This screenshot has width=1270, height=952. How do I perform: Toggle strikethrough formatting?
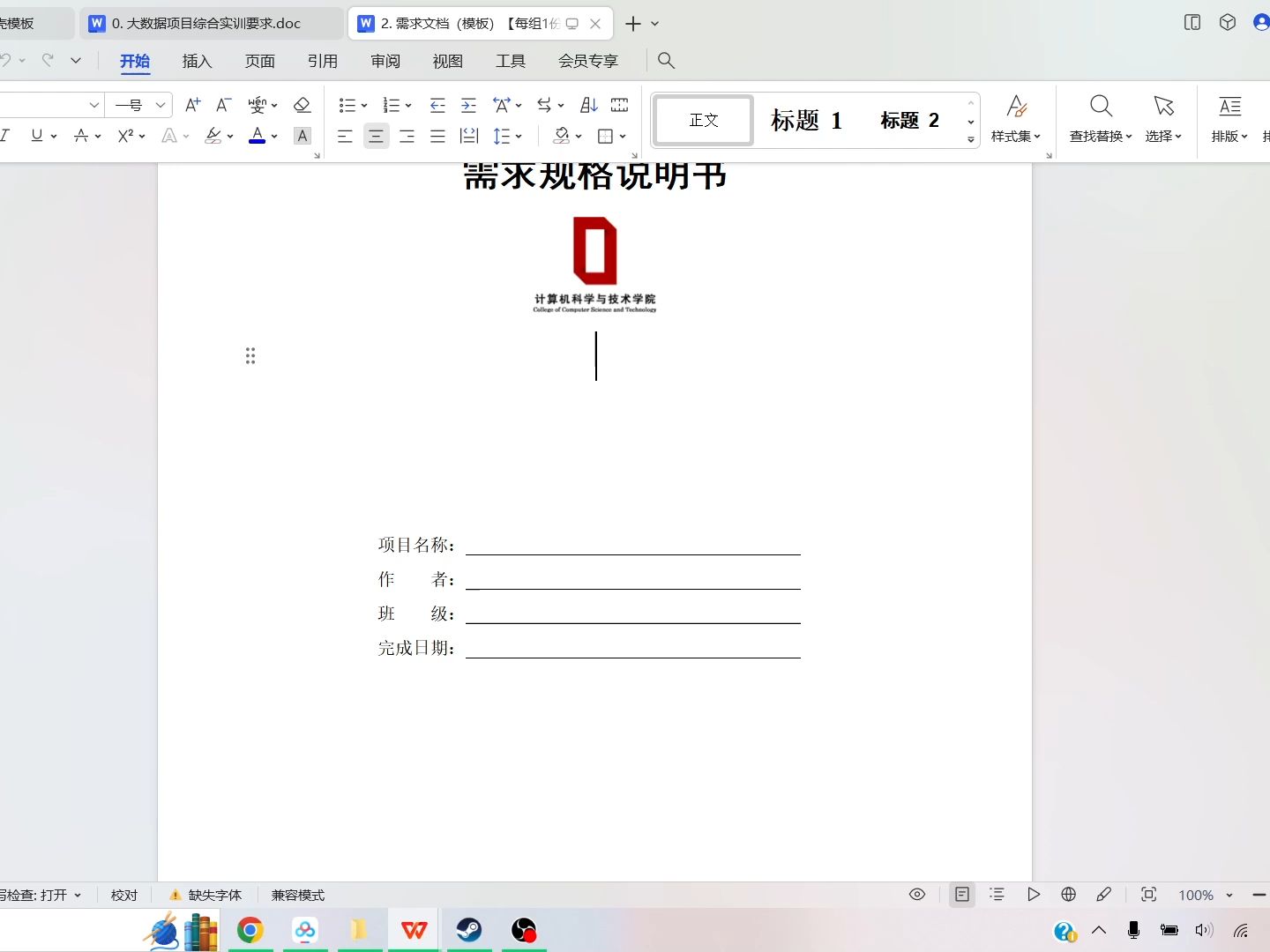[81, 136]
